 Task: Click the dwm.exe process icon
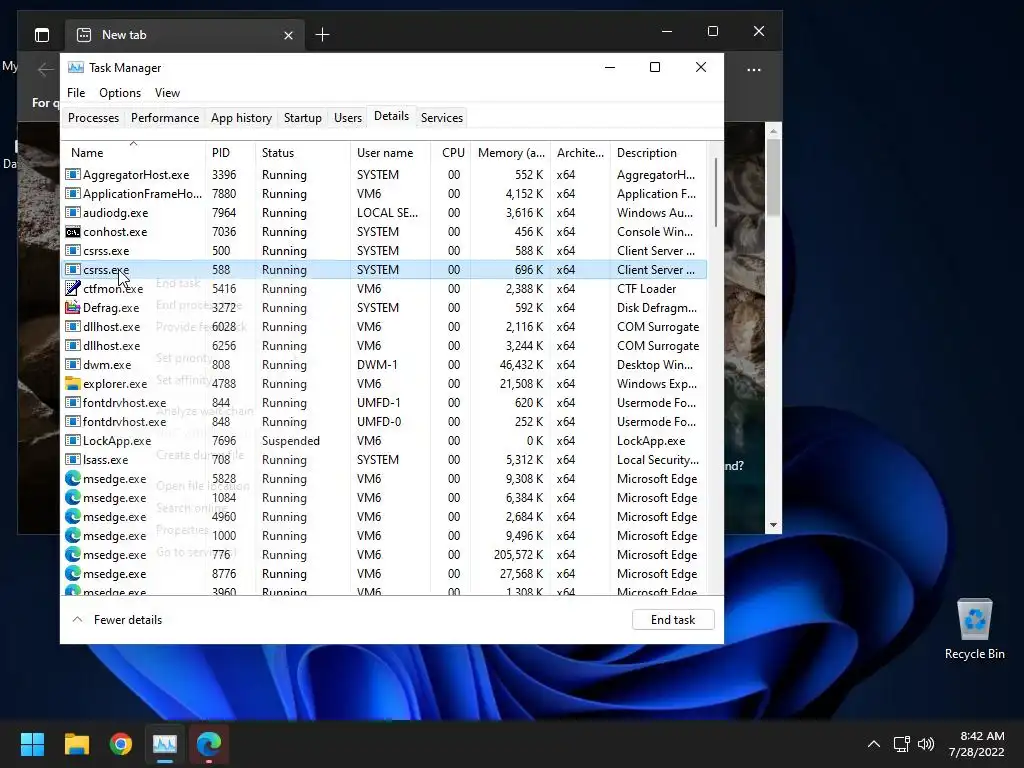click(x=72, y=364)
